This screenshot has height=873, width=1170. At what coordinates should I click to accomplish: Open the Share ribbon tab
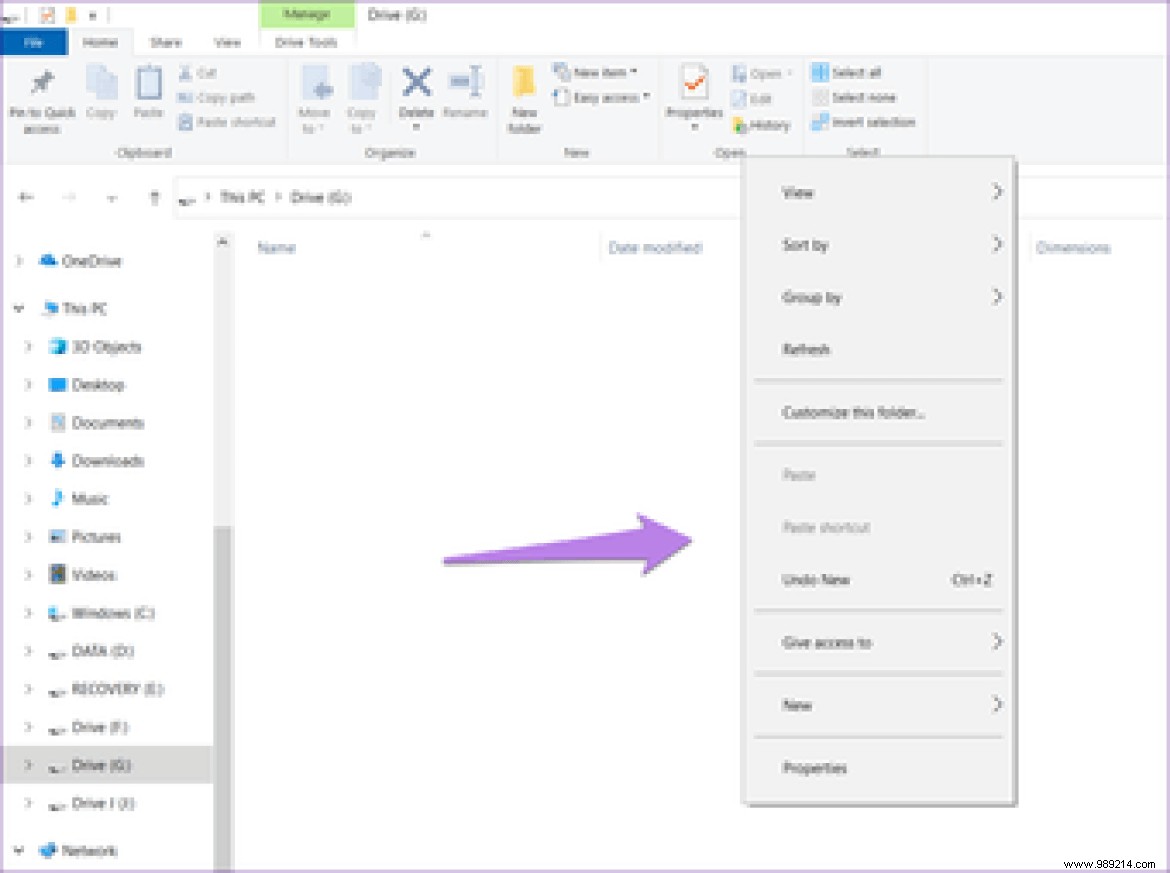[165, 43]
